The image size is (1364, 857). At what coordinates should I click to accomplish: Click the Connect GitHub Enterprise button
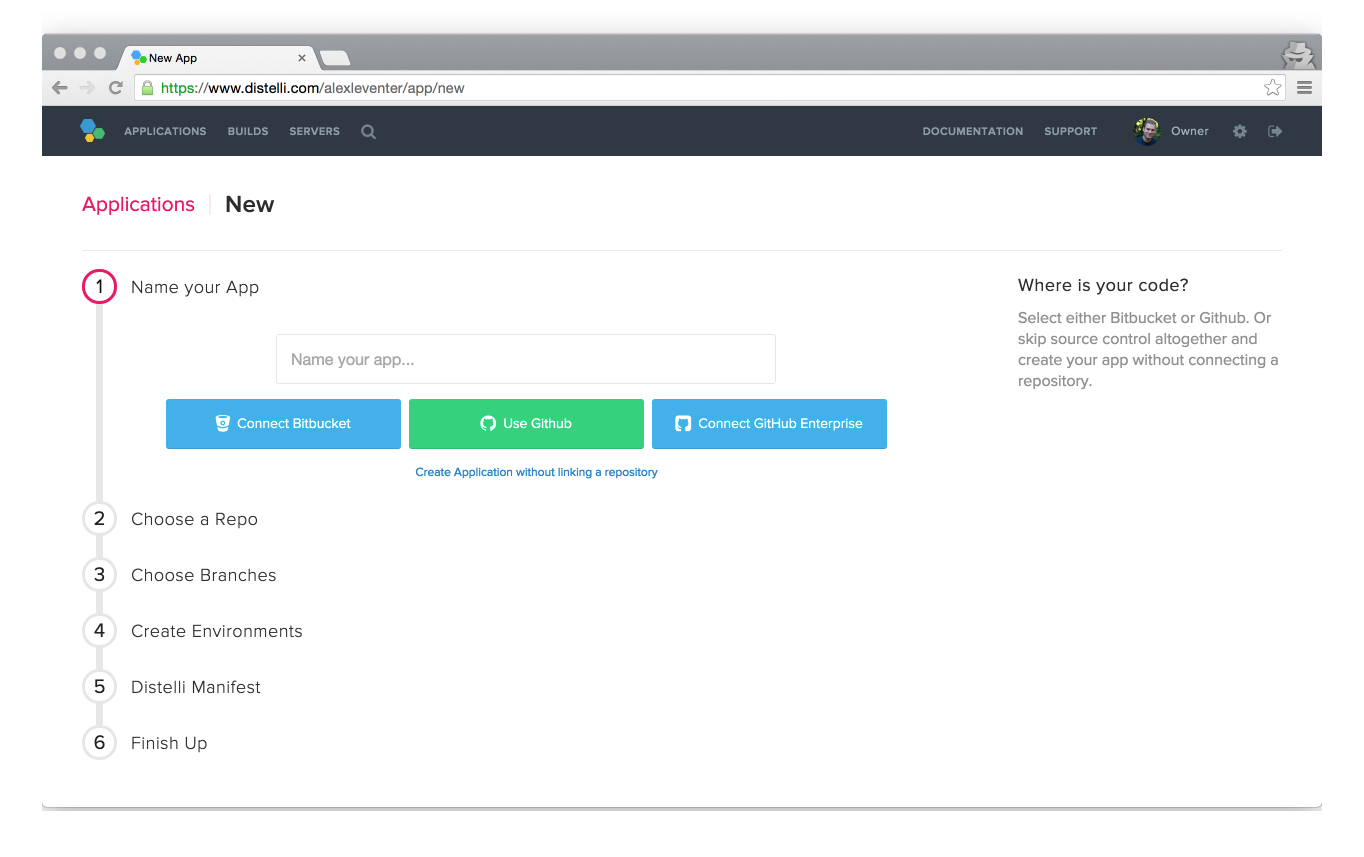769,424
